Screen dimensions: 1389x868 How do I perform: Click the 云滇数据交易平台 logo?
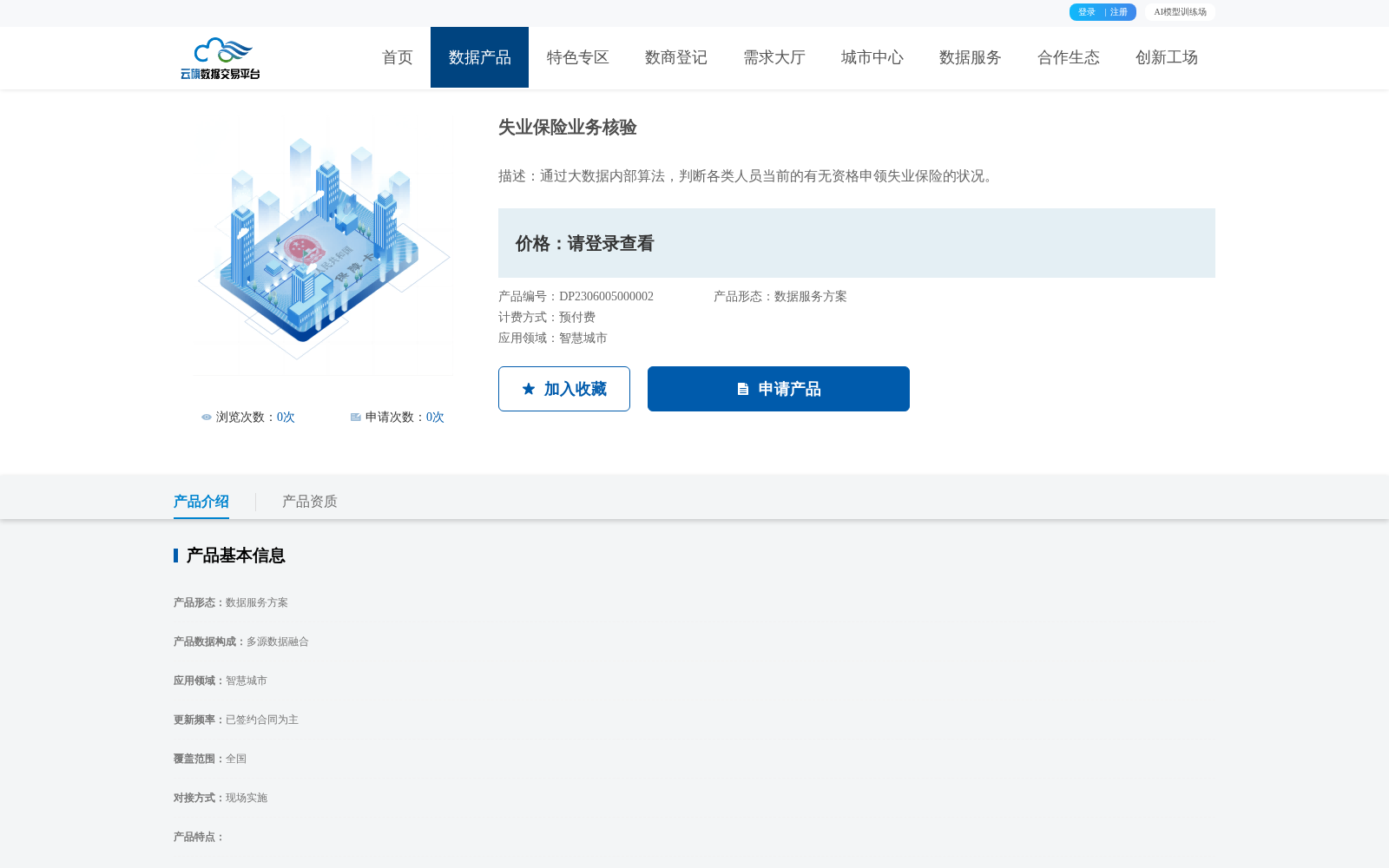point(221,58)
